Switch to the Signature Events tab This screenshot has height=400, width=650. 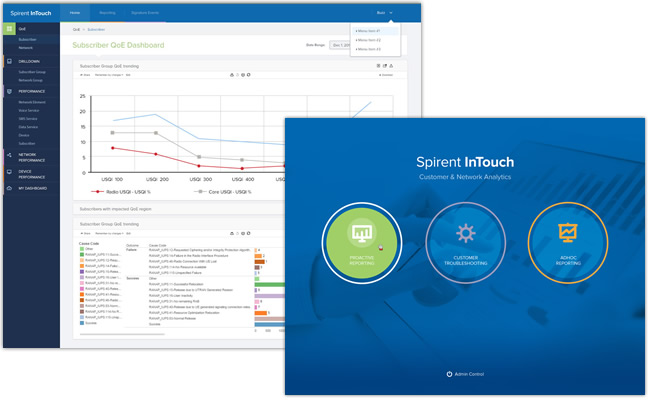click(145, 13)
